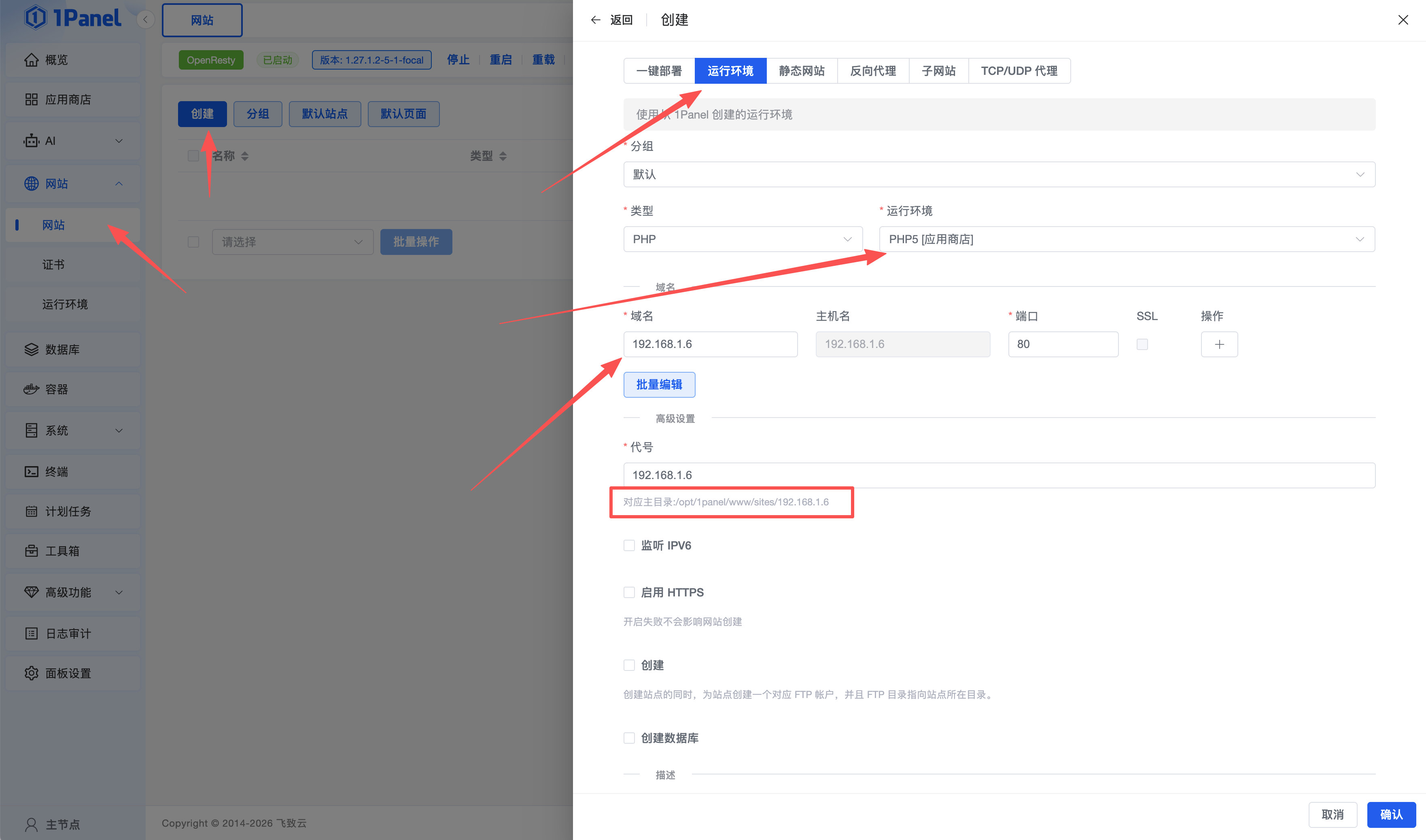Open 数据库 via its layers icon
The height and width of the screenshot is (840, 1426).
(x=31, y=350)
